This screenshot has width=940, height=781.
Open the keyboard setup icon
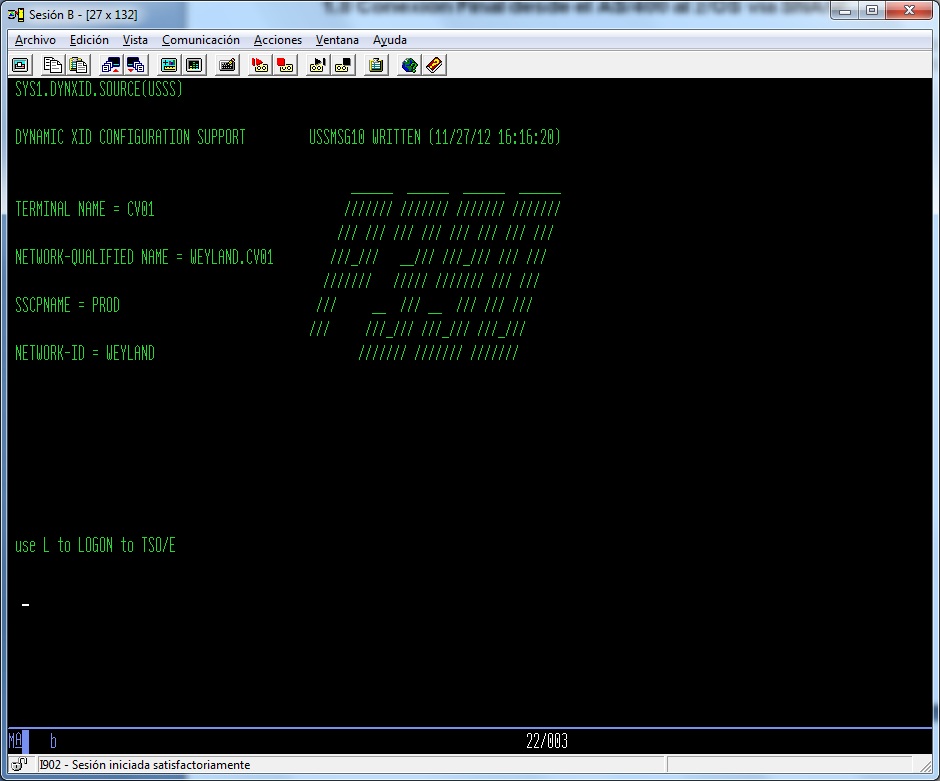(227, 65)
